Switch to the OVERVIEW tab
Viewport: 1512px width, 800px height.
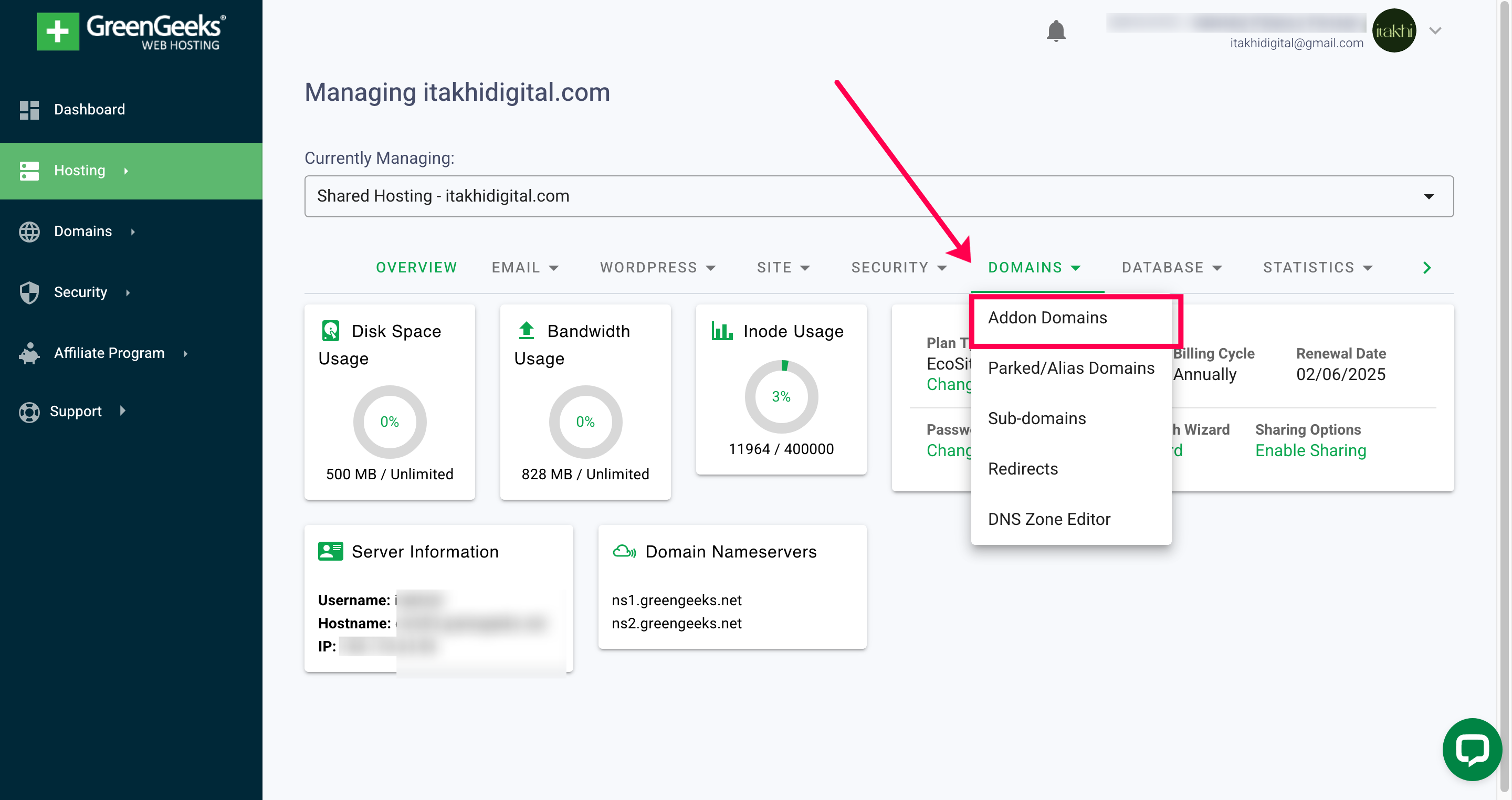[x=416, y=268]
